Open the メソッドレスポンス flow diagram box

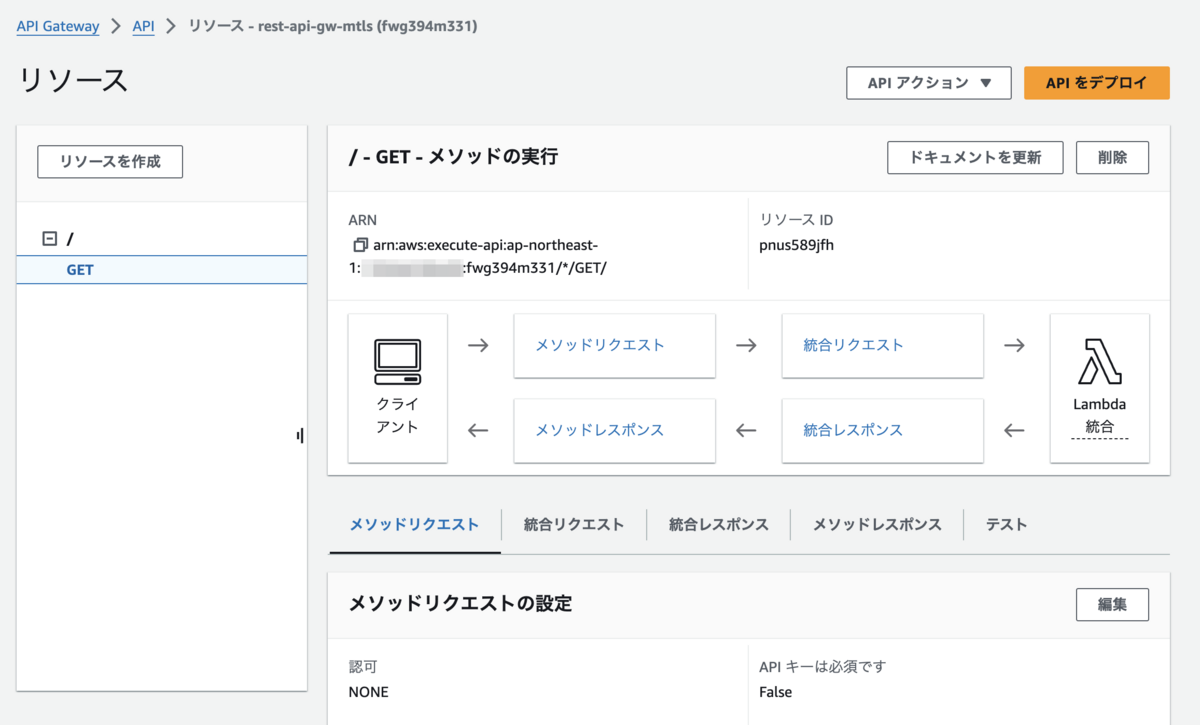pyautogui.click(x=615, y=430)
